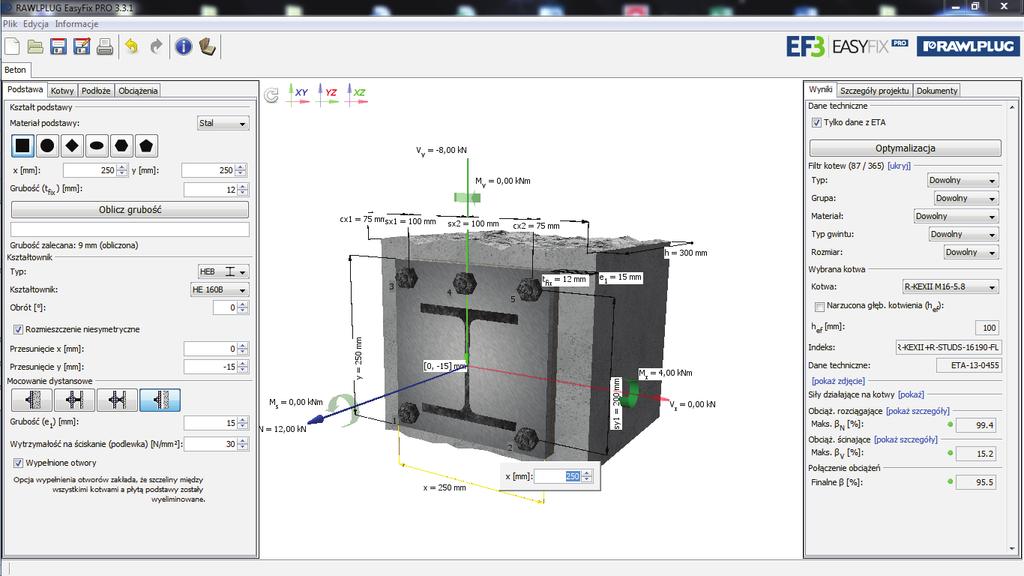
Task: Open the anchor filter Materiał dropdown
Action: click(x=956, y=216)
